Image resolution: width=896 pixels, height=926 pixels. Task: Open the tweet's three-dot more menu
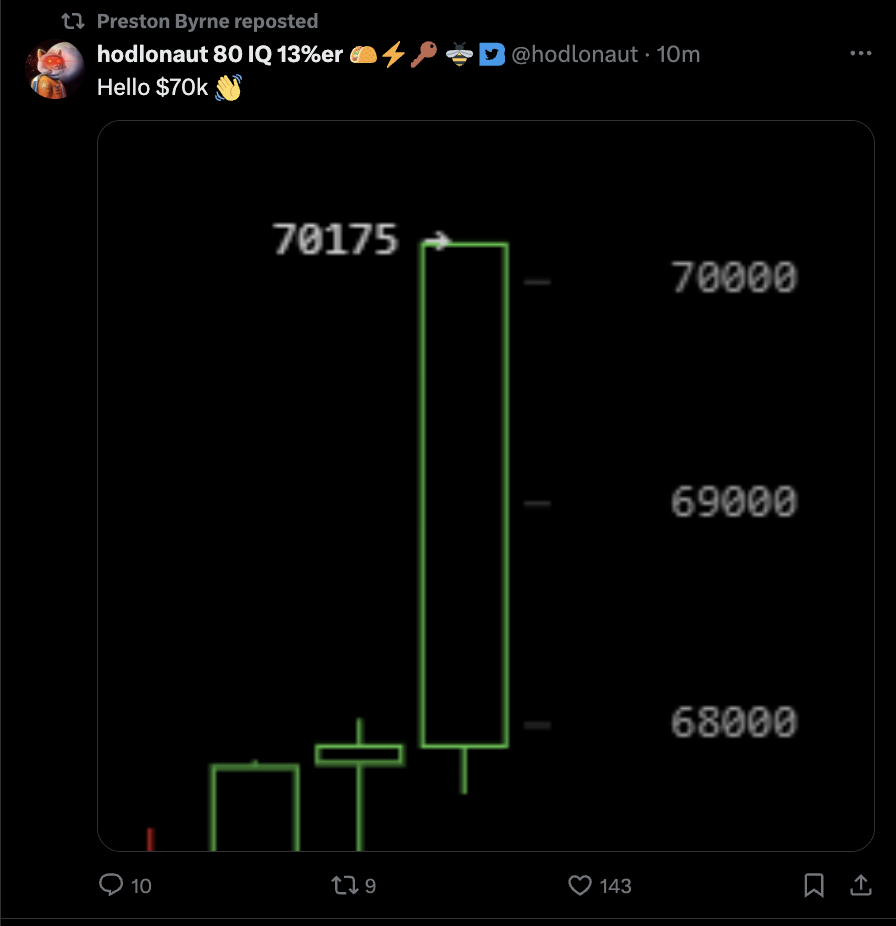pos(860,54)
